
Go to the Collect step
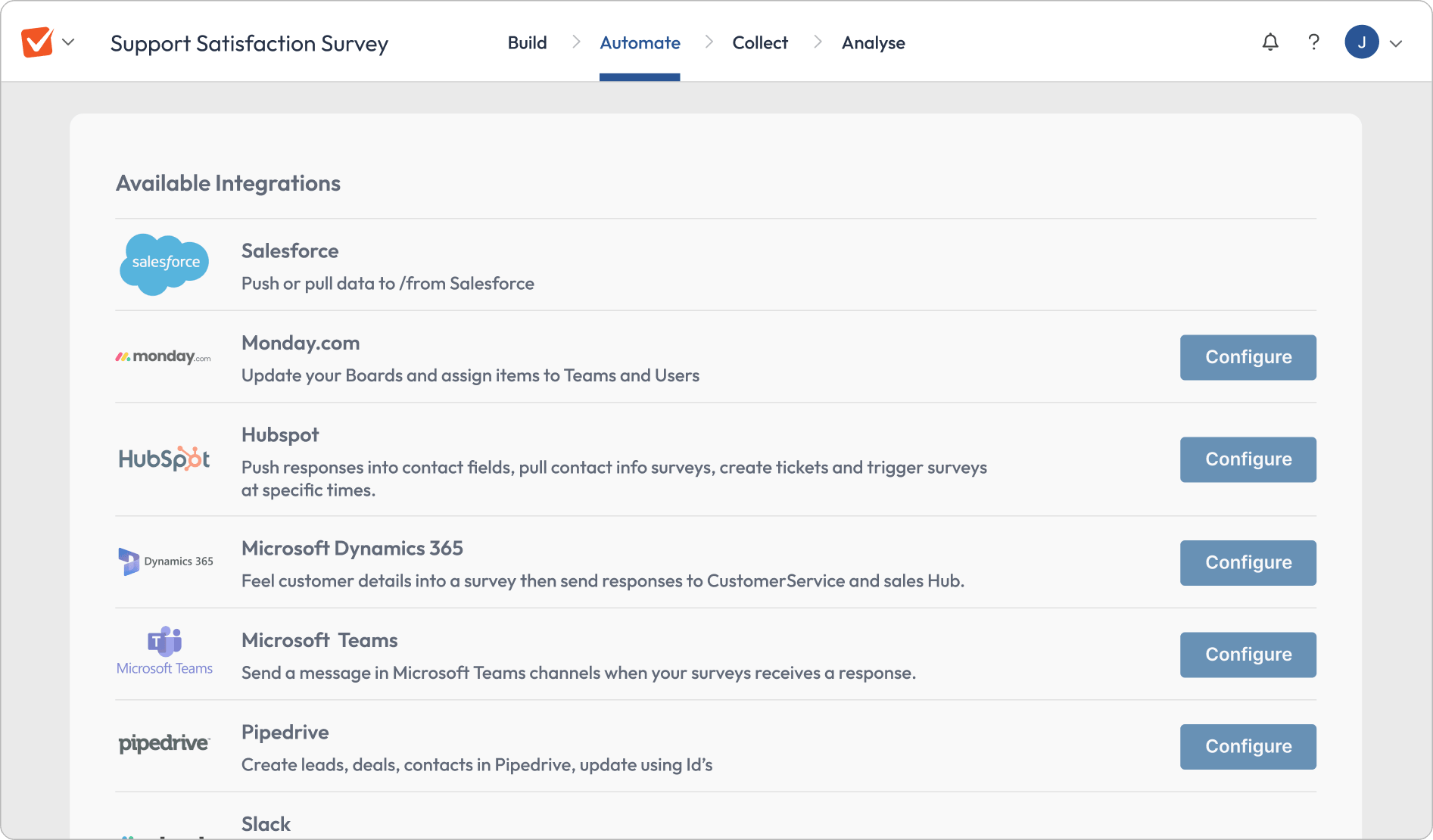(760, 43)
